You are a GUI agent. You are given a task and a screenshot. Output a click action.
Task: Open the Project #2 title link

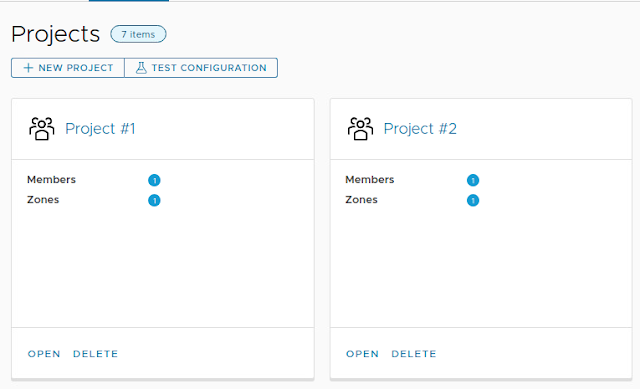click(x=420, y=129)
